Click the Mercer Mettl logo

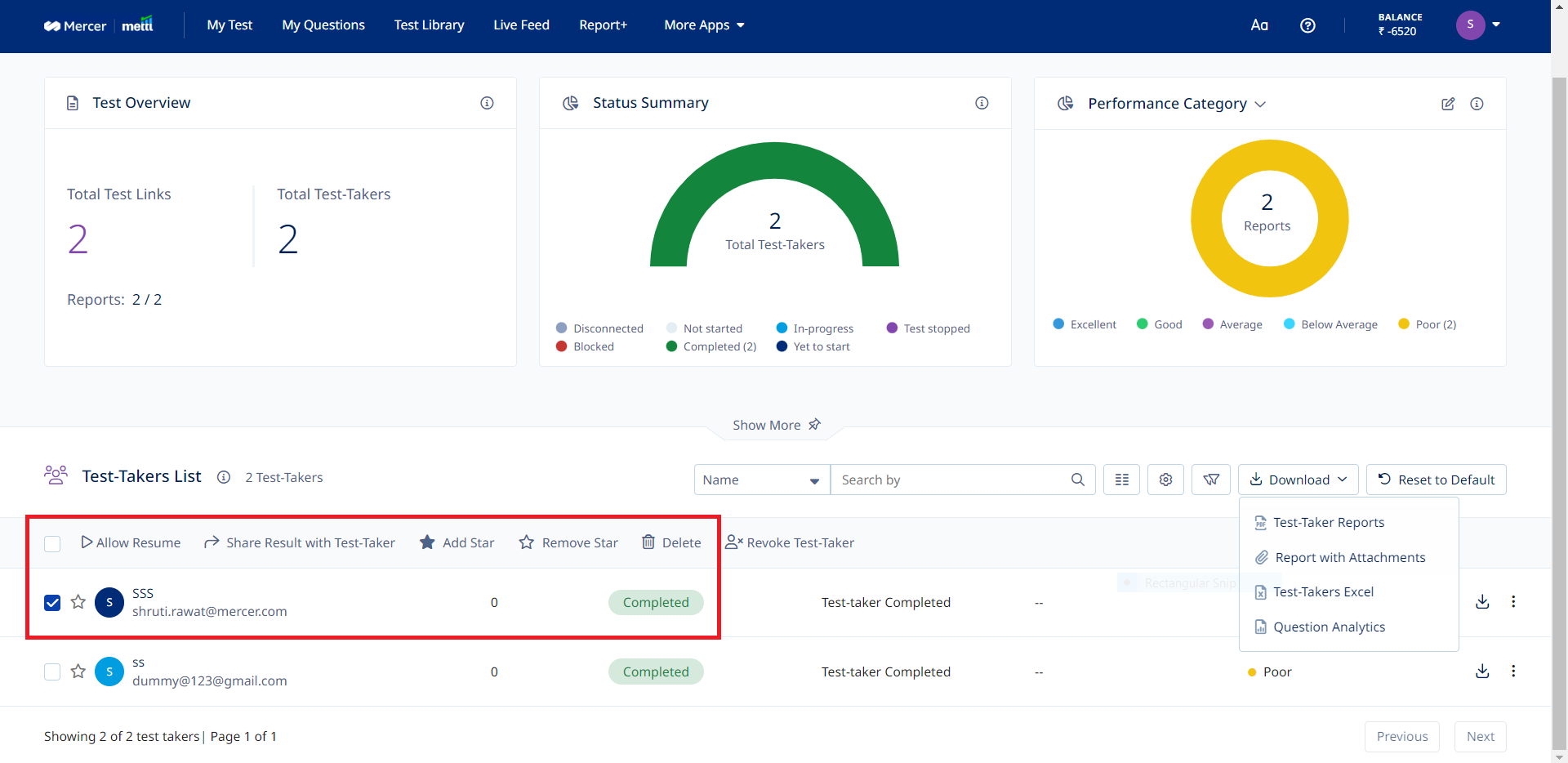[x=98, y=25]
